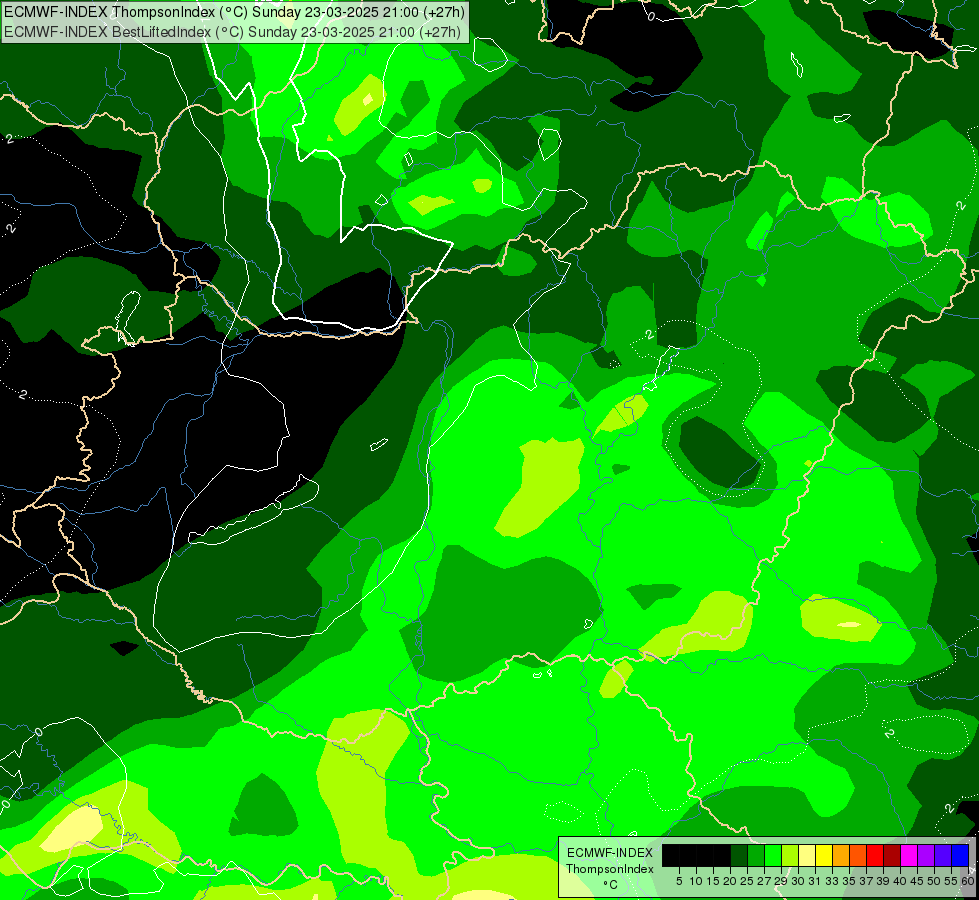The image size is (979, 900).
Task: Click the legend tick label 10
Action: pyautogui.click(x=696, y=881)
